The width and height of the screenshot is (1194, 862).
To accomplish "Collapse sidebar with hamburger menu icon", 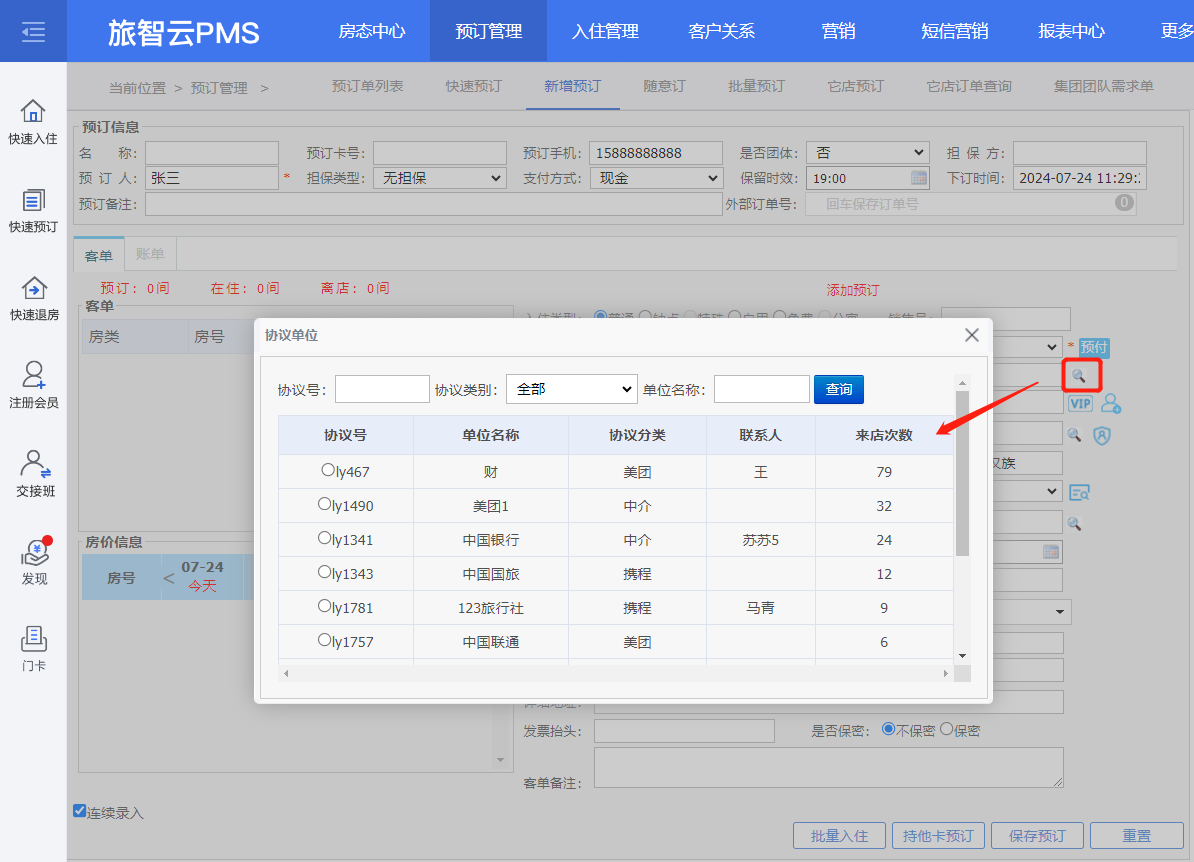I will coord(33,31).
